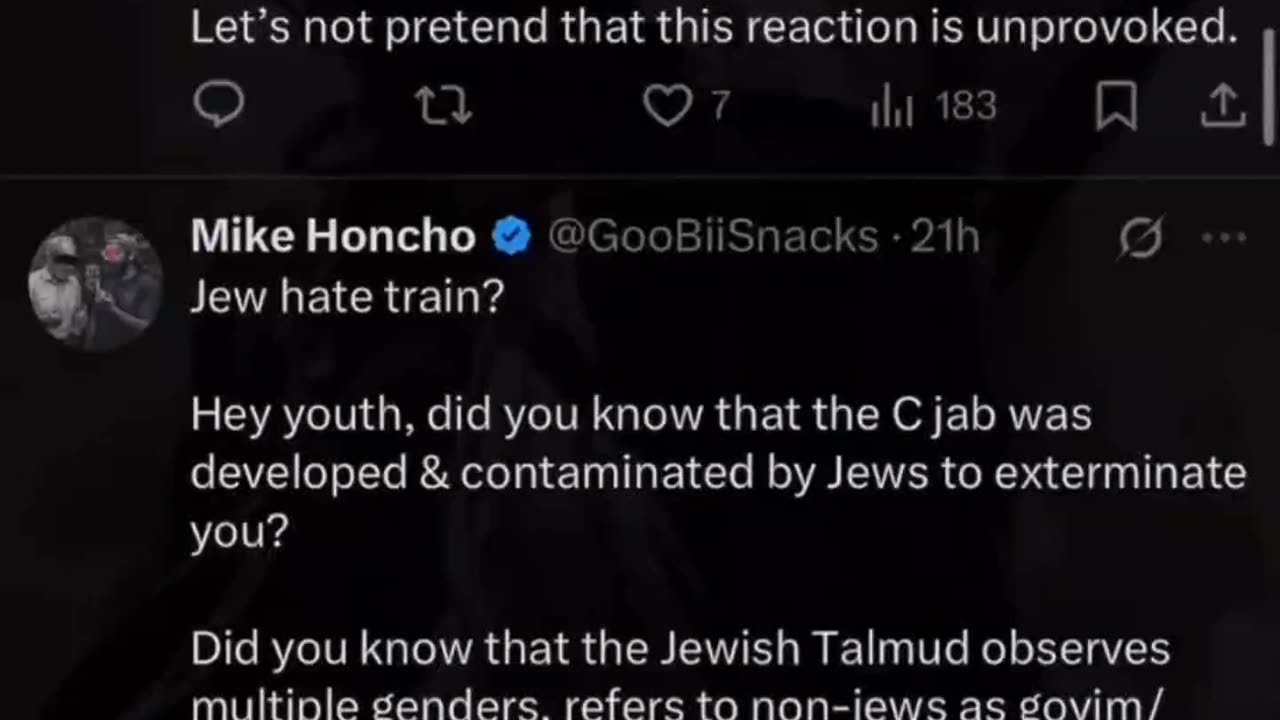Repost the top tweet using retweet icon

click(444, 106)
